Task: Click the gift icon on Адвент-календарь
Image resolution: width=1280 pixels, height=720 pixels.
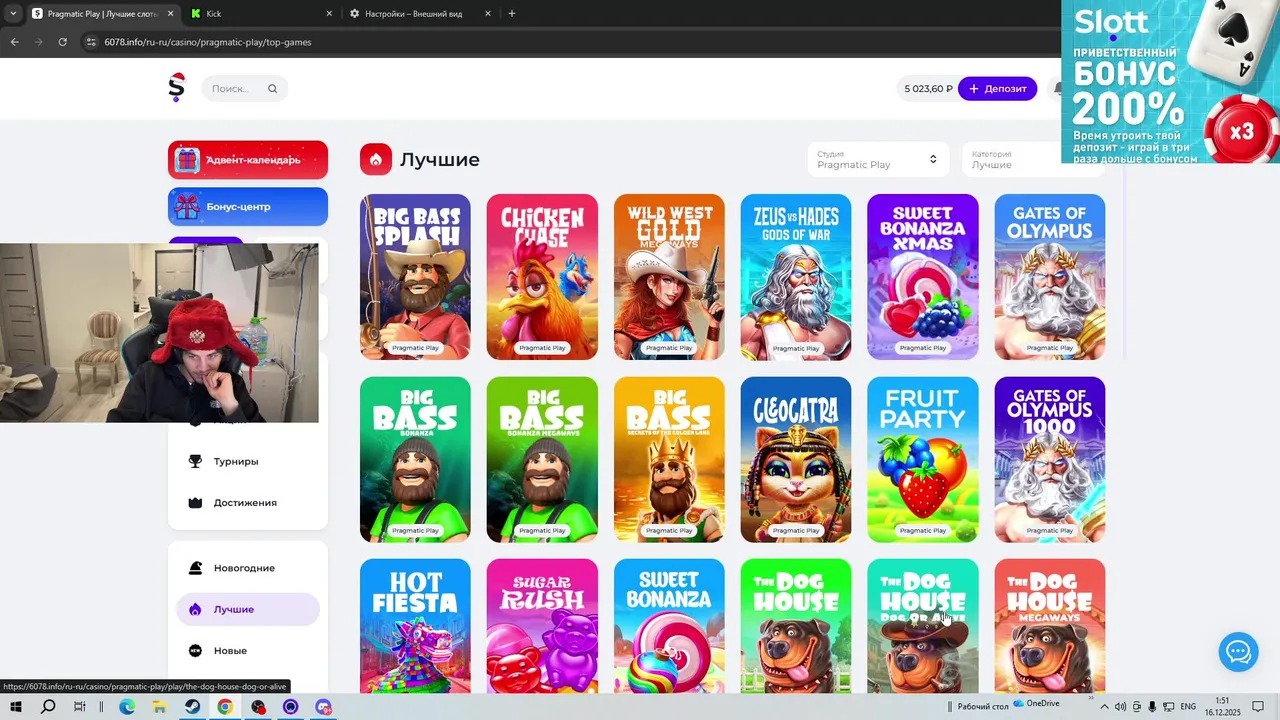Action: [x=187, y=160]
